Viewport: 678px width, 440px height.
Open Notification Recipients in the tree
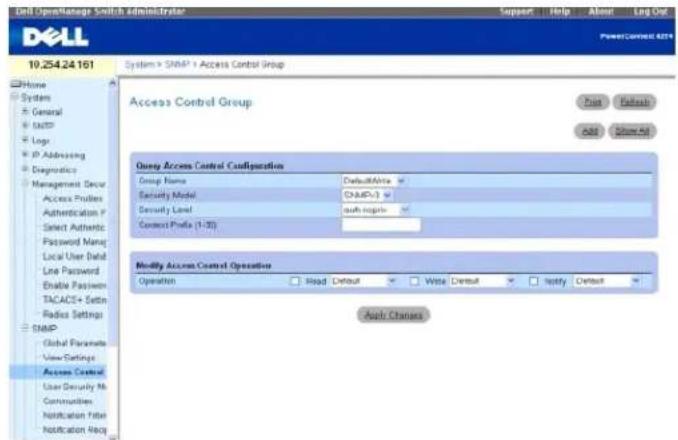click(x=74, y=430)
